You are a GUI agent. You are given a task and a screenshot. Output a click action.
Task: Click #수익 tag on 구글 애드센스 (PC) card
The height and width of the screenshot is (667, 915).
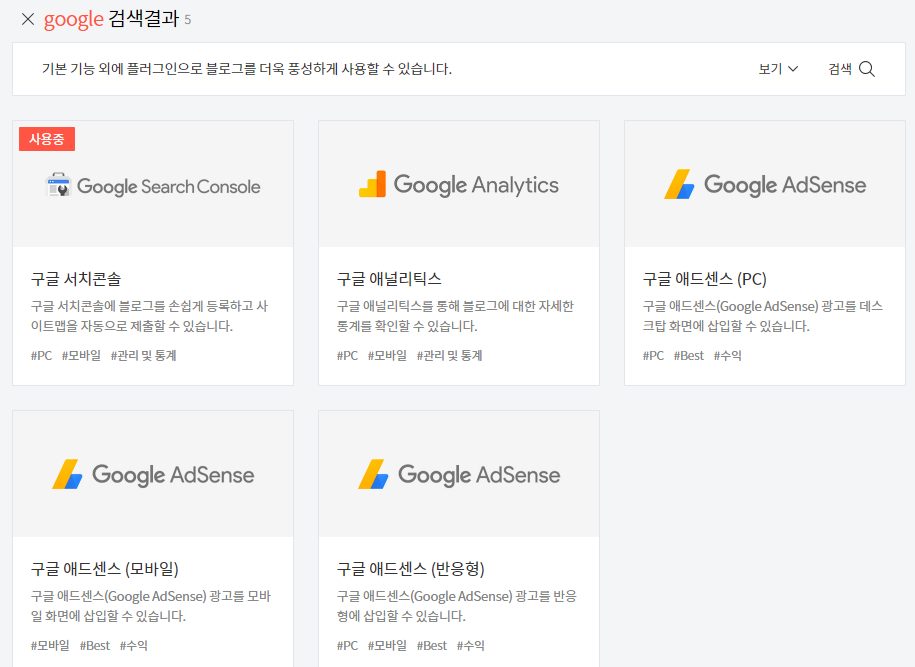click(x=727, y=355)
